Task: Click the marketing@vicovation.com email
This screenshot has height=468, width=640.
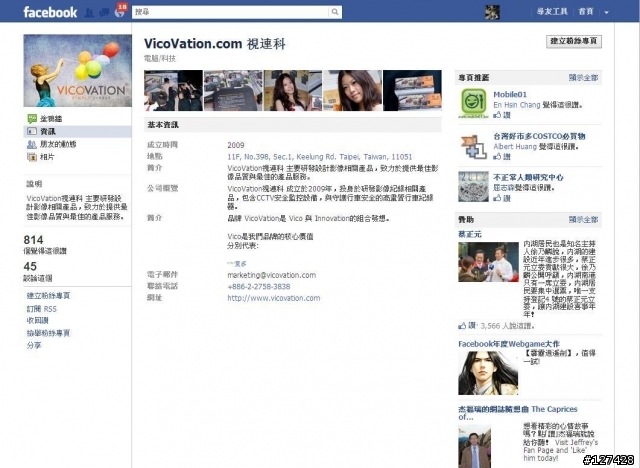Action: (x=271, y=275)
